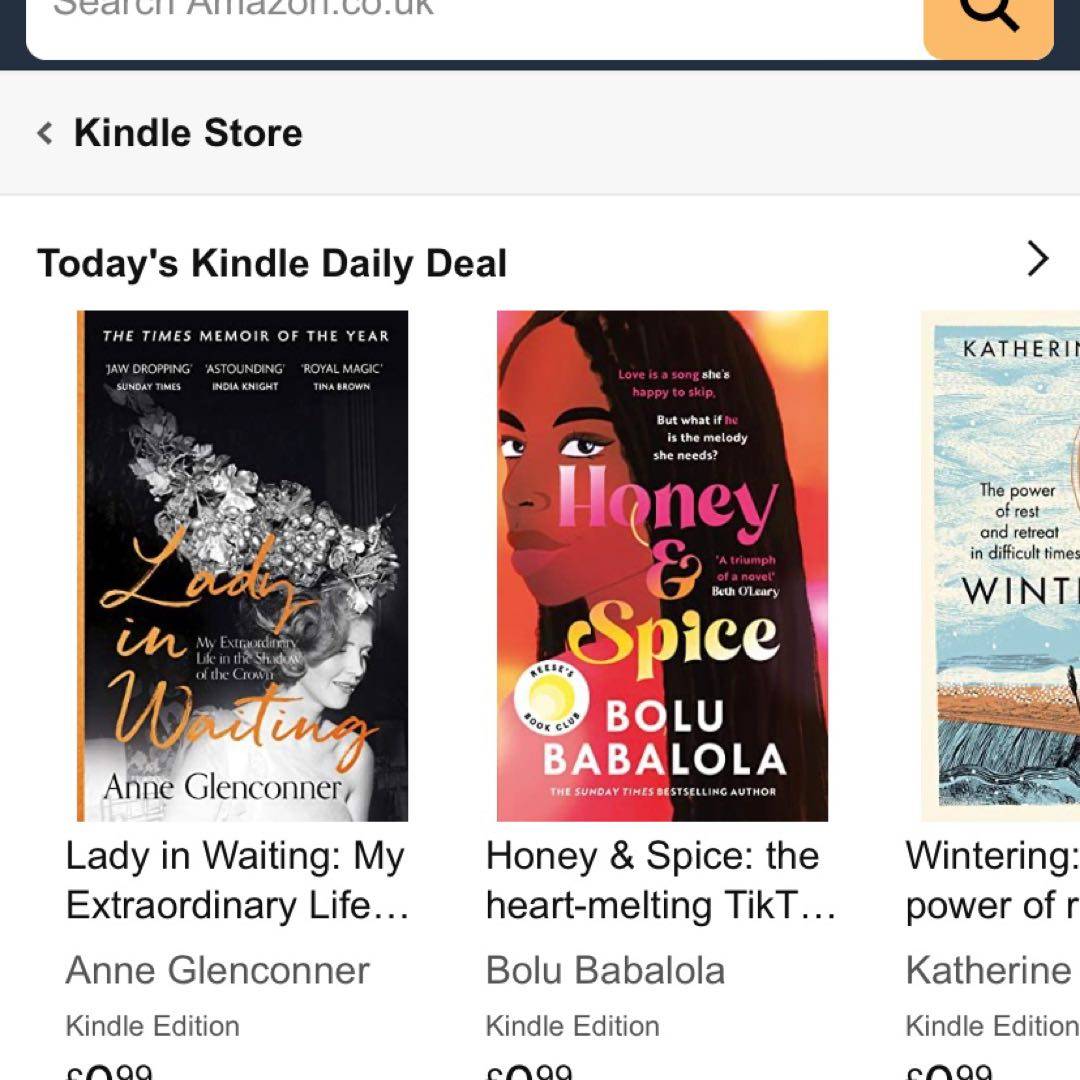The width and height of the screenshot is (1080, 1080).
Task: Open the Wintering book cover thumbnail
Action: click(x=1001, y=565)
